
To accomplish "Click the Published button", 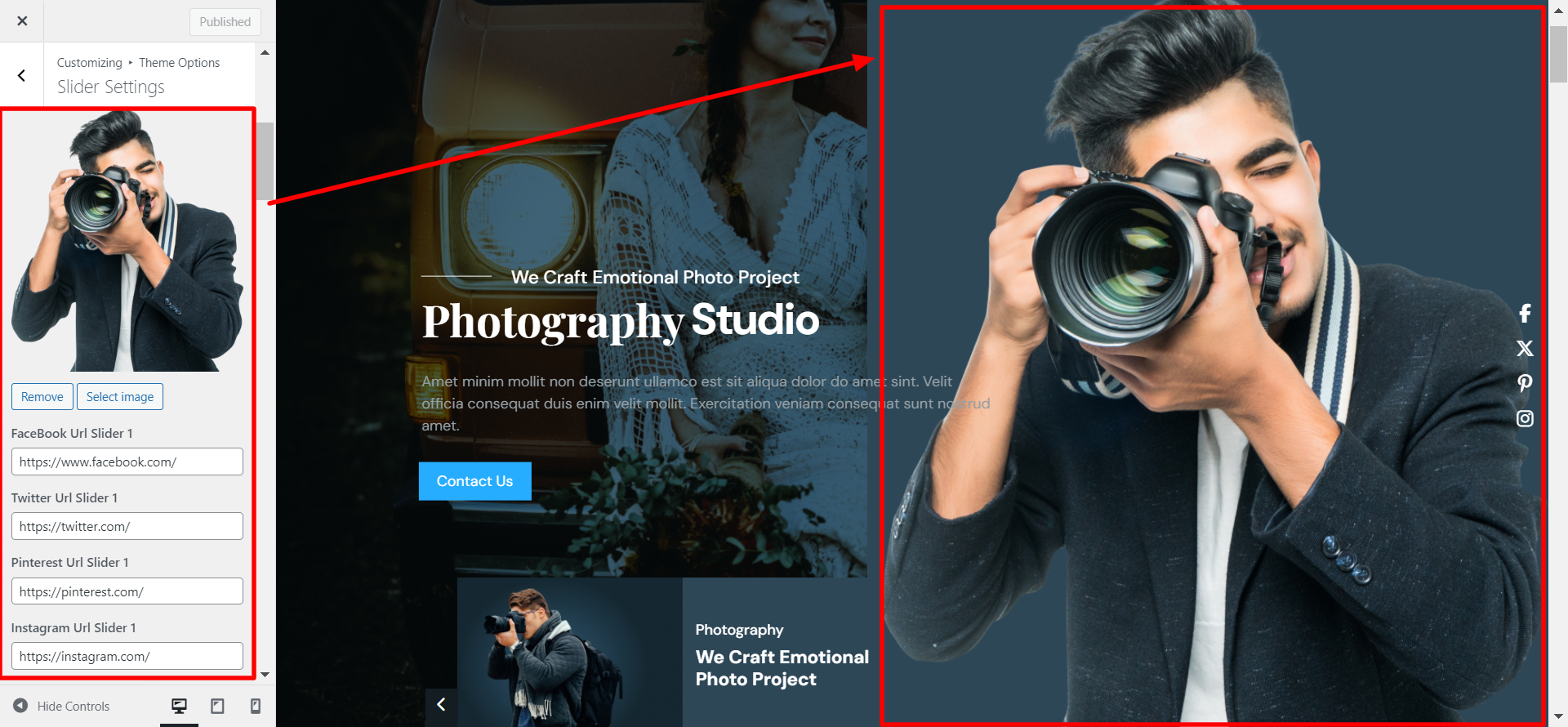I will (x=225, y=22).
